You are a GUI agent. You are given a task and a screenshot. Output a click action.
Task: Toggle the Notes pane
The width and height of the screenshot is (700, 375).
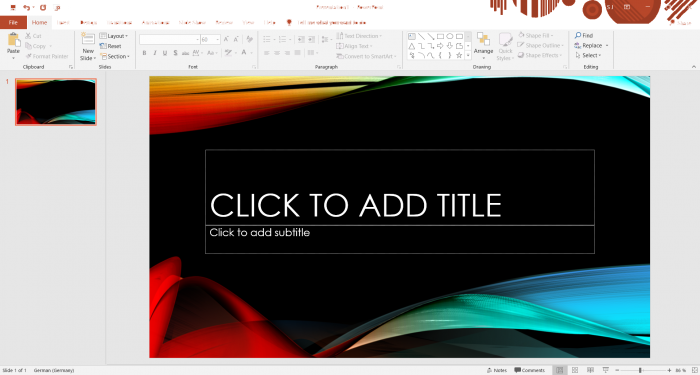497,370
